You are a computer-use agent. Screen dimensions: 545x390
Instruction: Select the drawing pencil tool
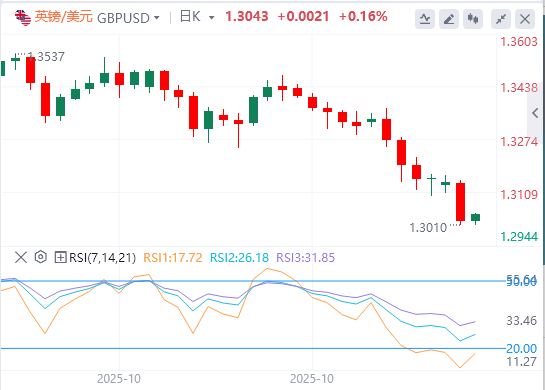[x=449, y=19]
